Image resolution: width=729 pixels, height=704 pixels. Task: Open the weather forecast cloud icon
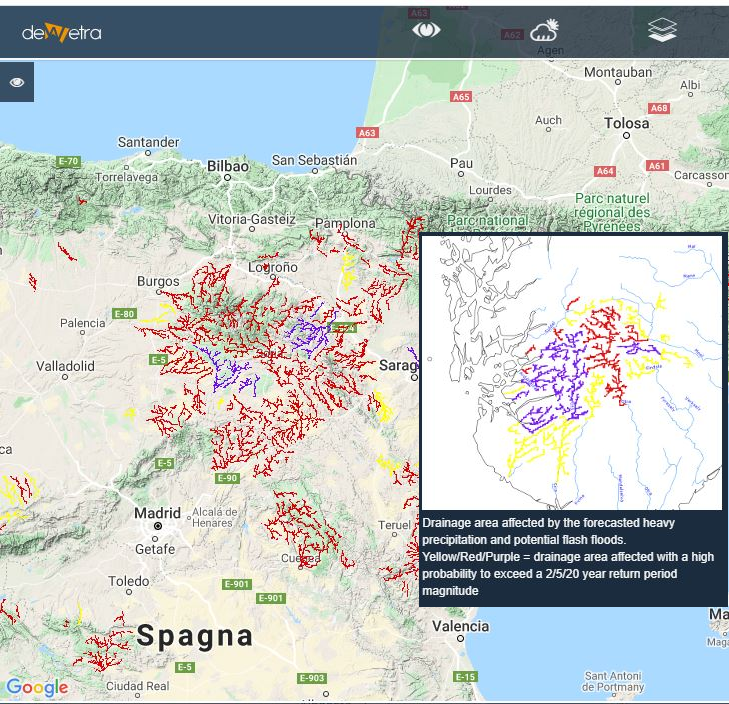coord(544,30)
